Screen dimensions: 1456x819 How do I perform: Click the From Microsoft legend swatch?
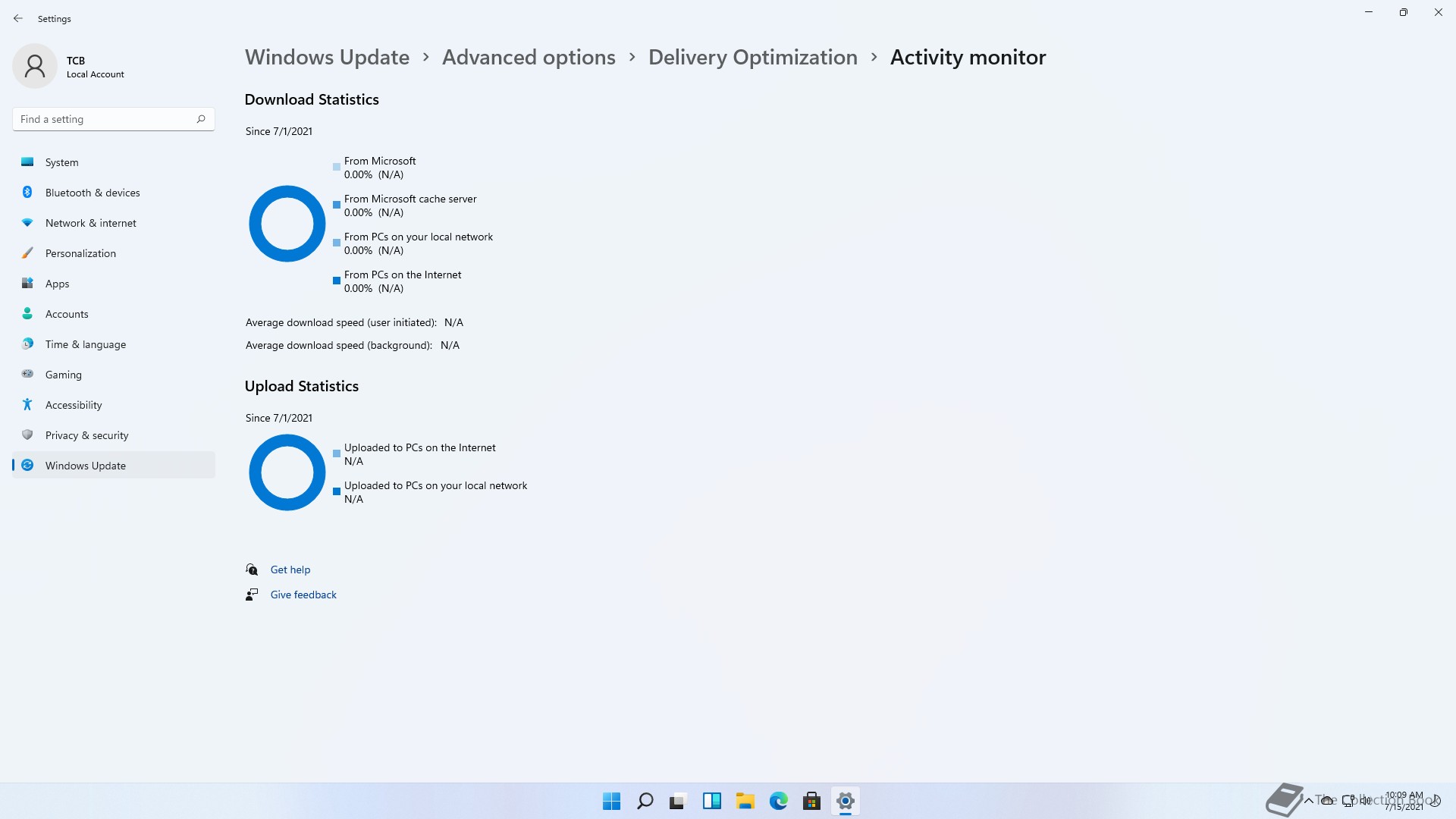tap(337, 167)
